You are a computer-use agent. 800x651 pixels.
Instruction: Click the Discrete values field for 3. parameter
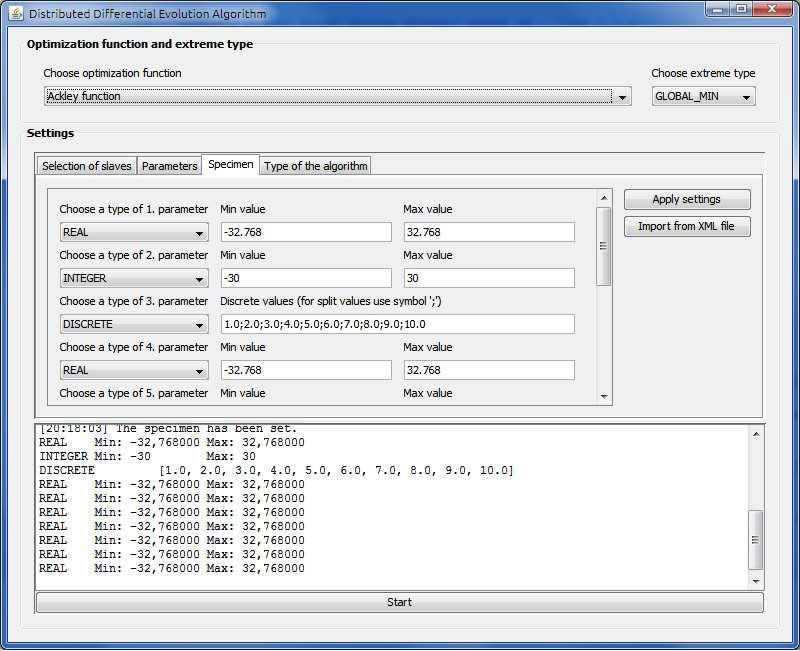[398, 324]
